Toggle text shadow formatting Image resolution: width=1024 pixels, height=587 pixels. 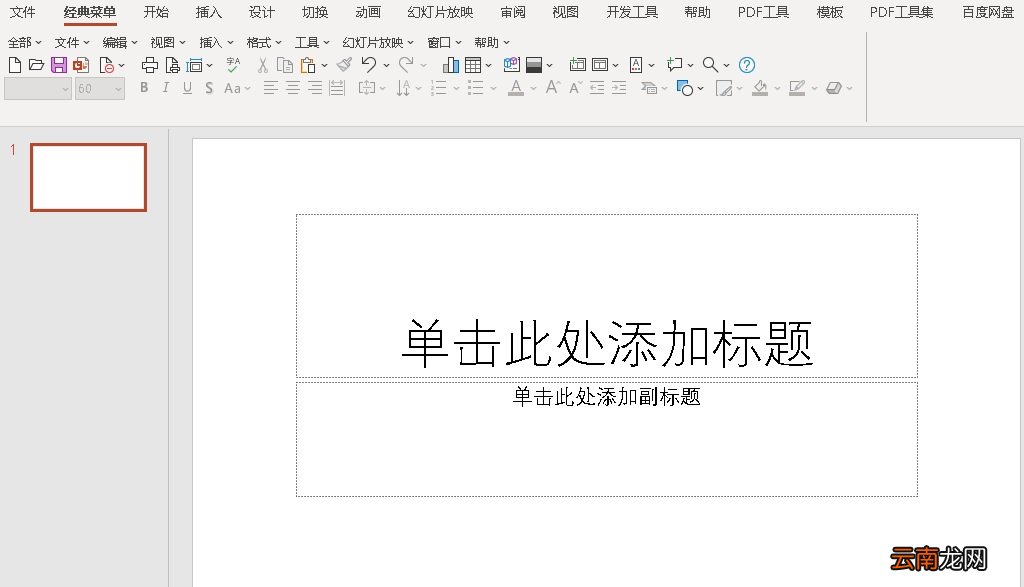point(207,88)
